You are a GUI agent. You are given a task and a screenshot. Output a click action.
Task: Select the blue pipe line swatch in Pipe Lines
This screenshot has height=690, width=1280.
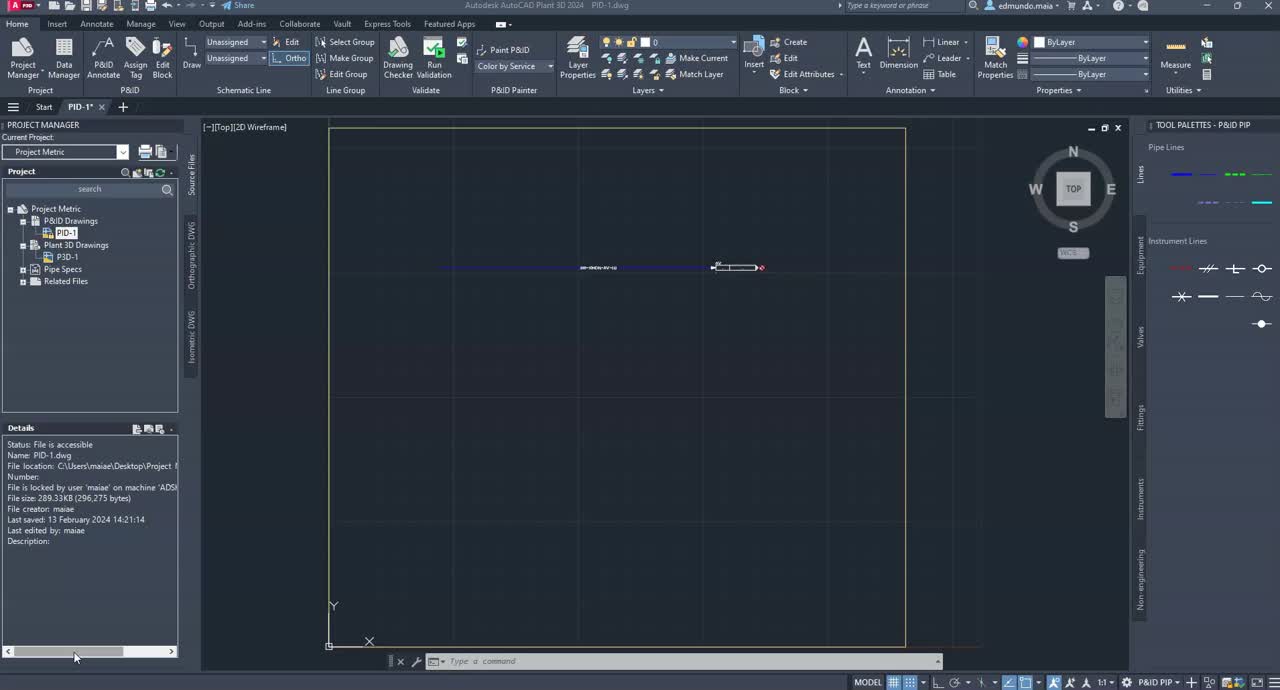[1181, 174]
